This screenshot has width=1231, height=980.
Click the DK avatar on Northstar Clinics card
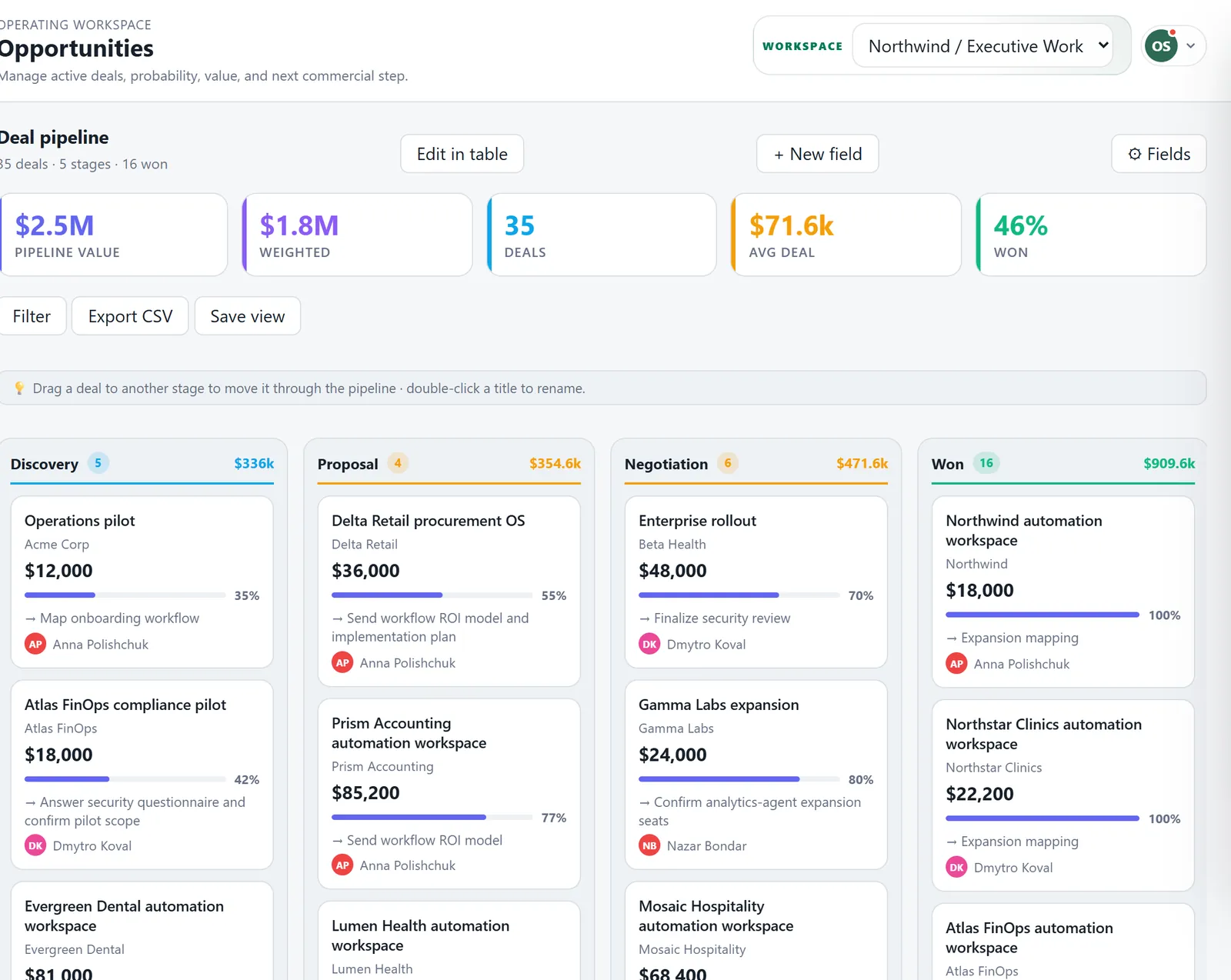point(956,867)
